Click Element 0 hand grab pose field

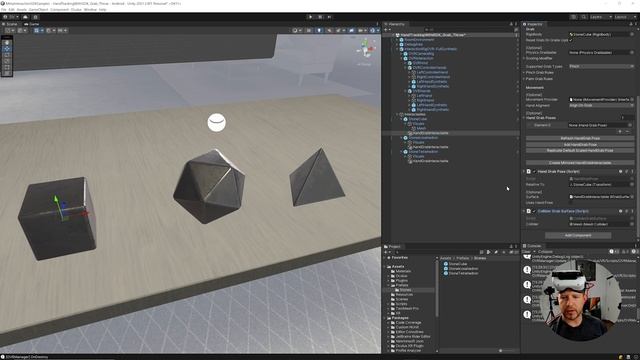[600, 125]
